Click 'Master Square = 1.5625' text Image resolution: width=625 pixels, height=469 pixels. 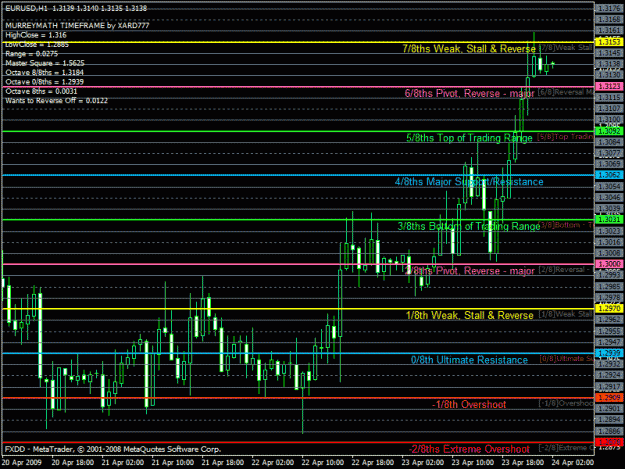pos(45,63)
